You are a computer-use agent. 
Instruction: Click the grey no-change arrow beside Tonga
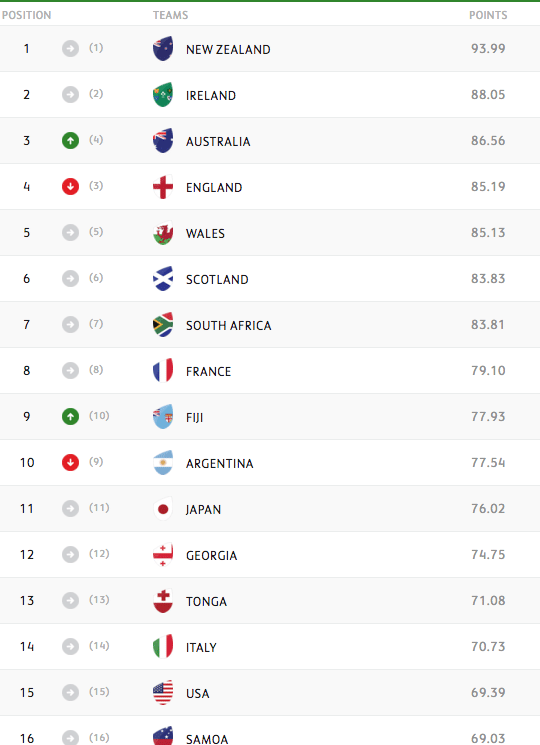click(70, 601)
